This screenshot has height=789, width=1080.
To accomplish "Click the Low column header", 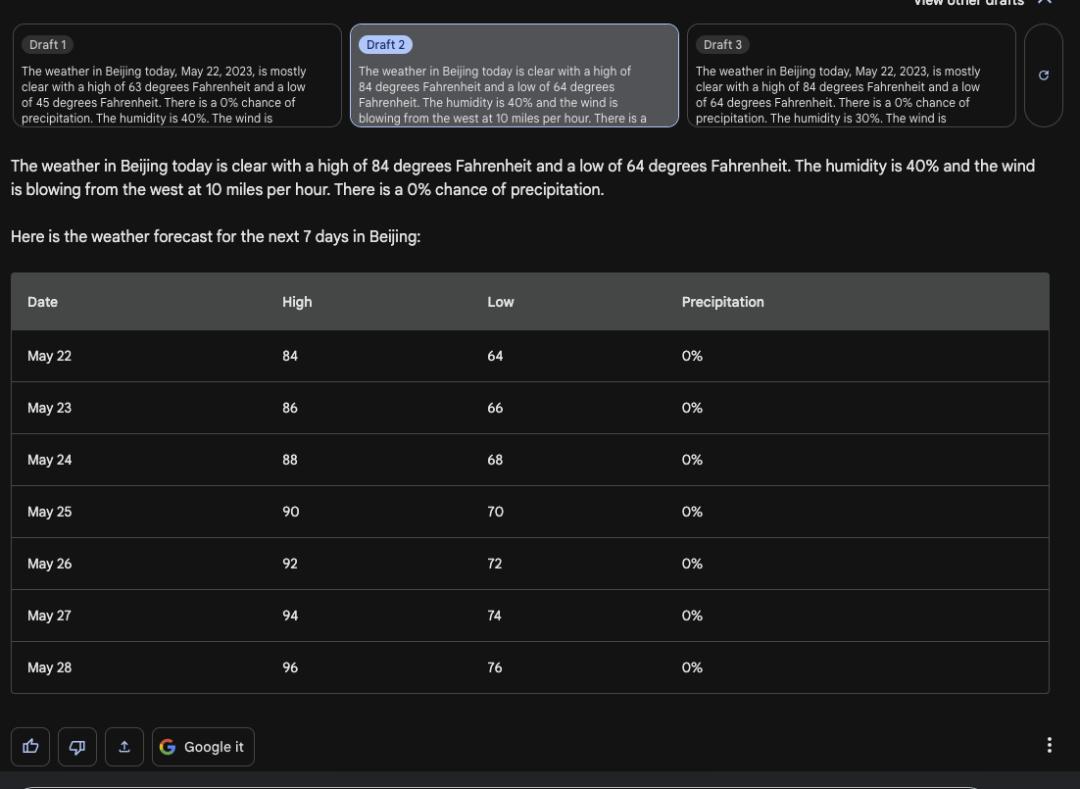I will (x=501, y=302).
